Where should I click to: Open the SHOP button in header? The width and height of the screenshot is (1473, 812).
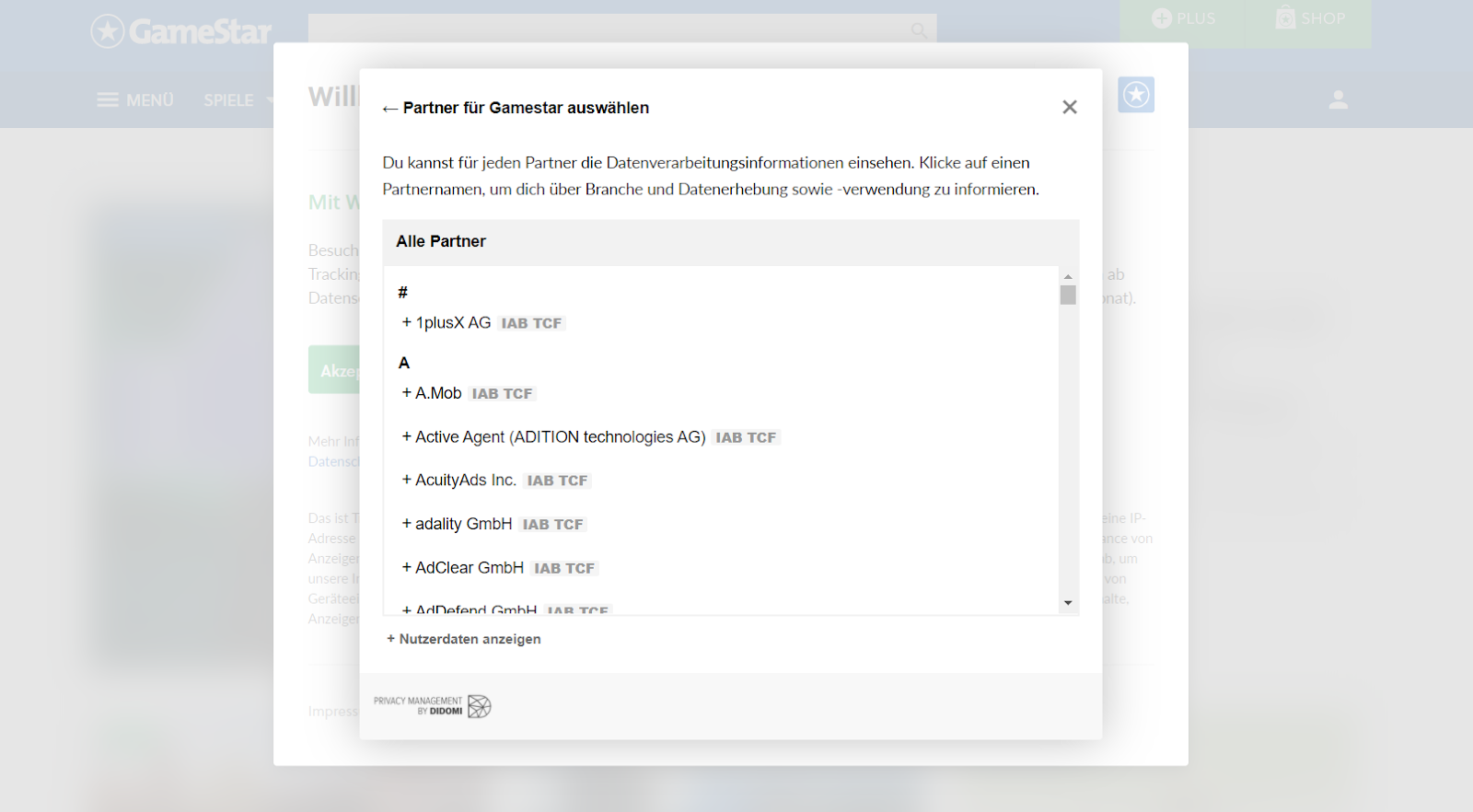point(1310,18)
